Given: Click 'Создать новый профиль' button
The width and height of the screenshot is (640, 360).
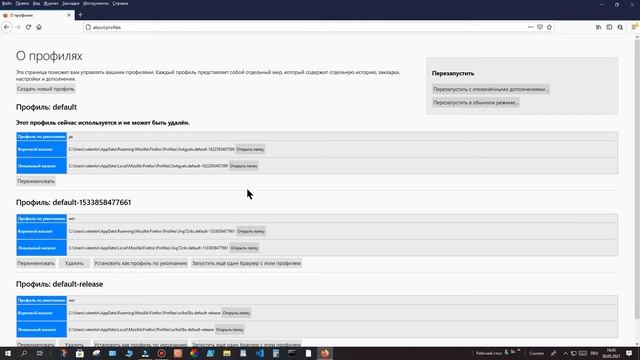Looking at the screenshot, I should pos(46,89).
